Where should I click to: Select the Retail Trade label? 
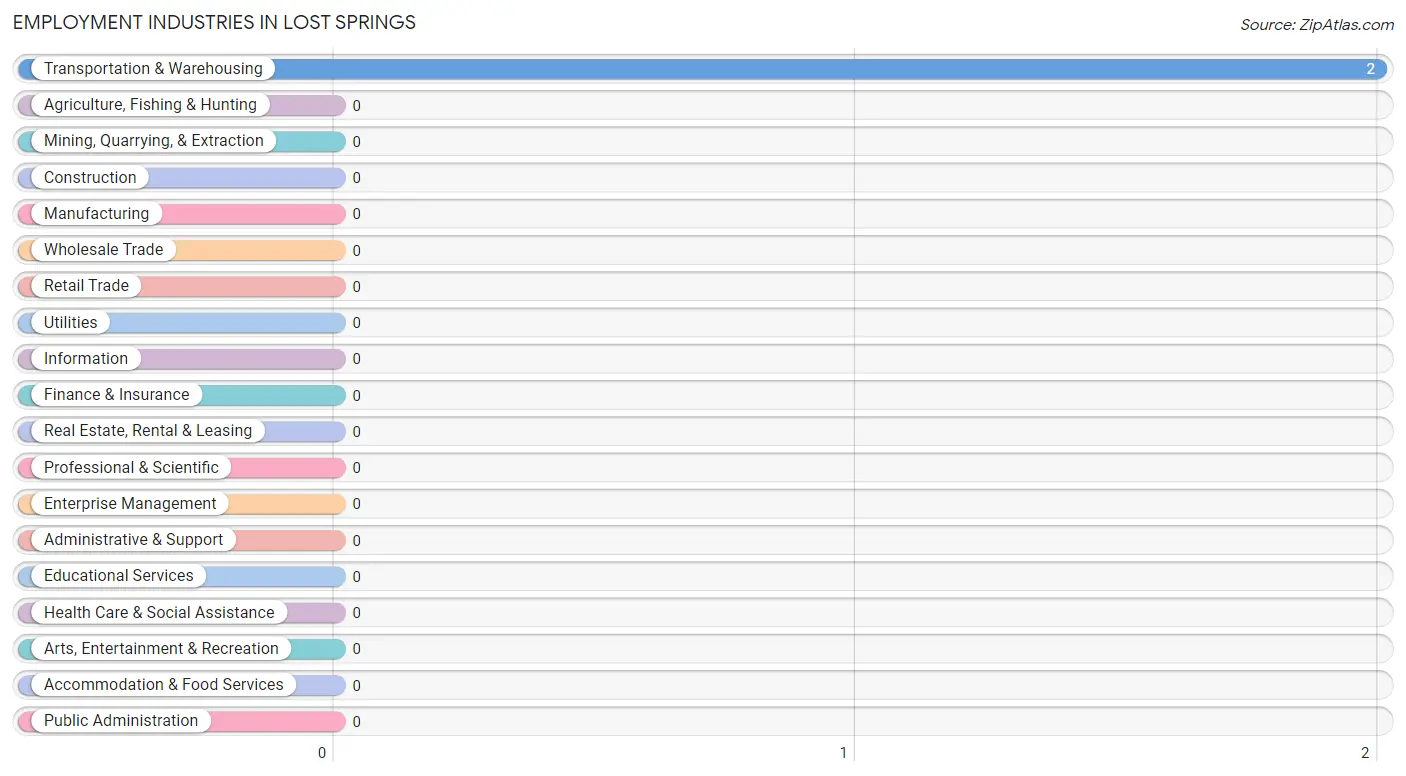click(x=86, y=286)
